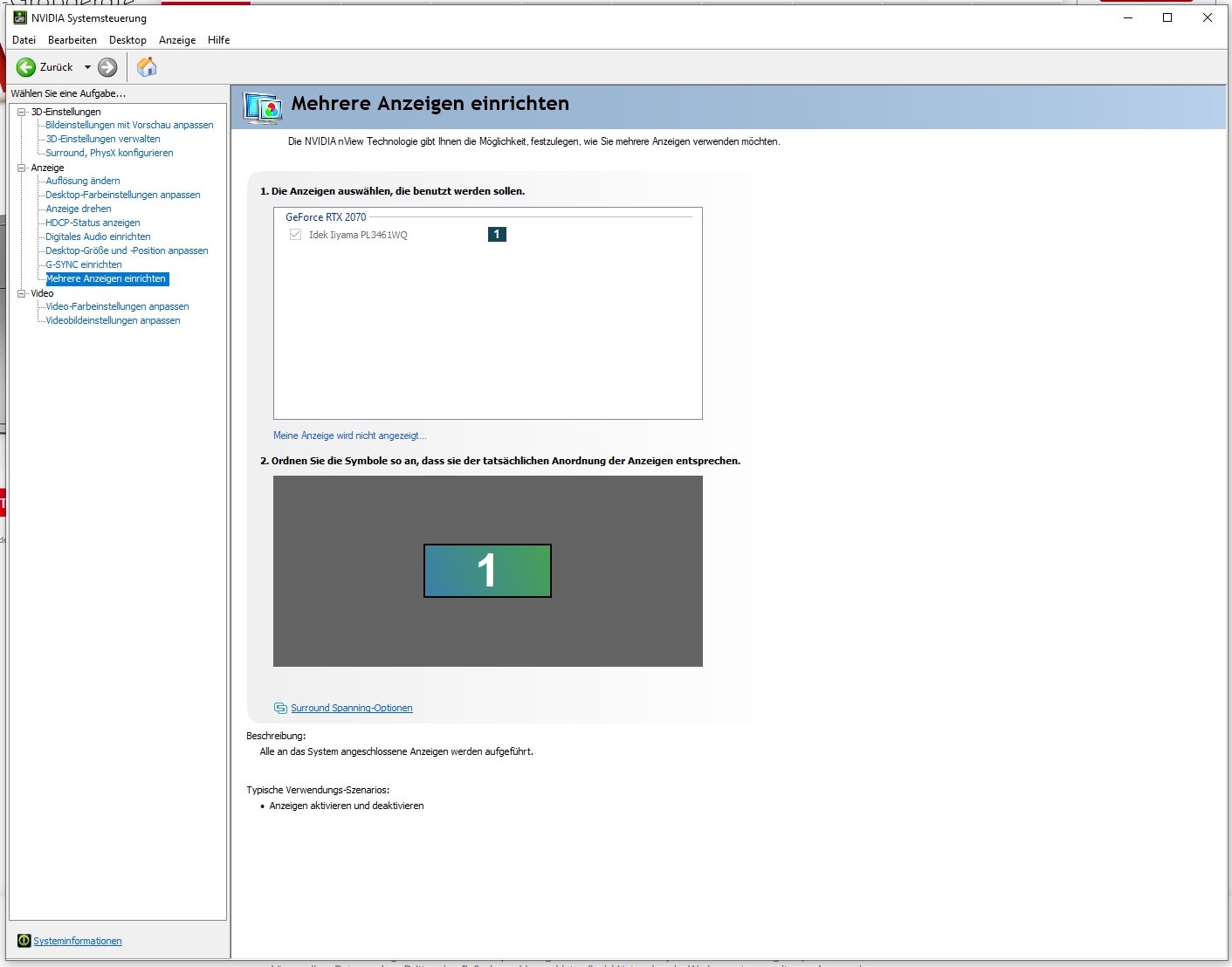Select Surround, PhysX konfigurieren
Screen dimensions: 1232x967
coord(109,153)
